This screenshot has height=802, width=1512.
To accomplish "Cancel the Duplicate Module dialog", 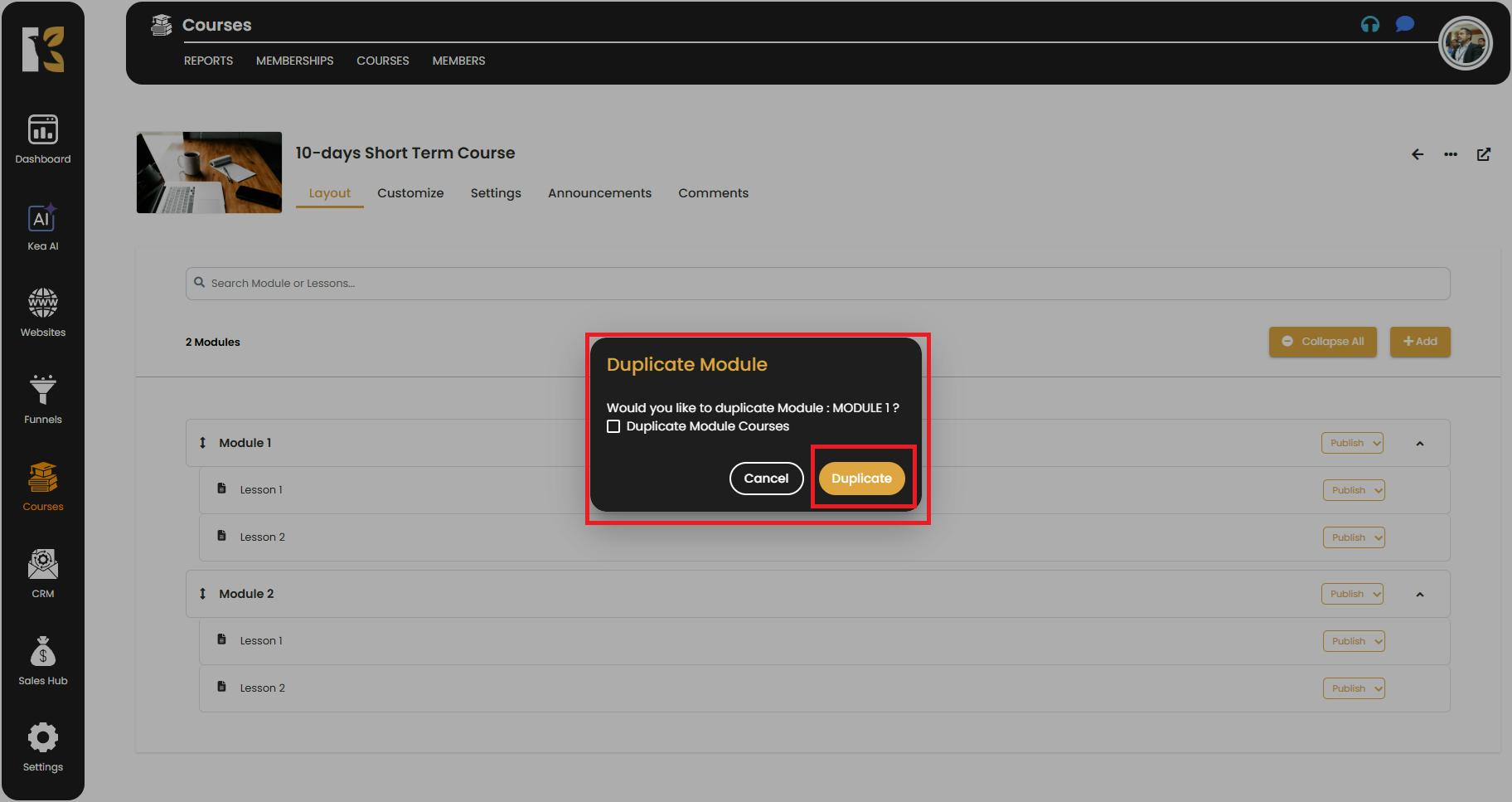I will pyautogui.click(x=766, y=479).
